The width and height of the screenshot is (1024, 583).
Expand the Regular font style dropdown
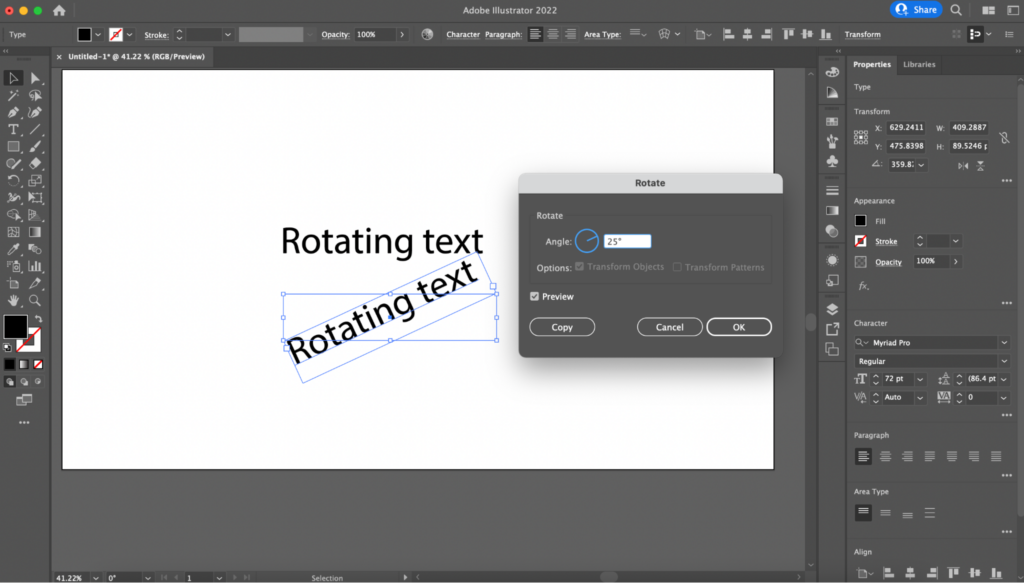click(1004, 361)
